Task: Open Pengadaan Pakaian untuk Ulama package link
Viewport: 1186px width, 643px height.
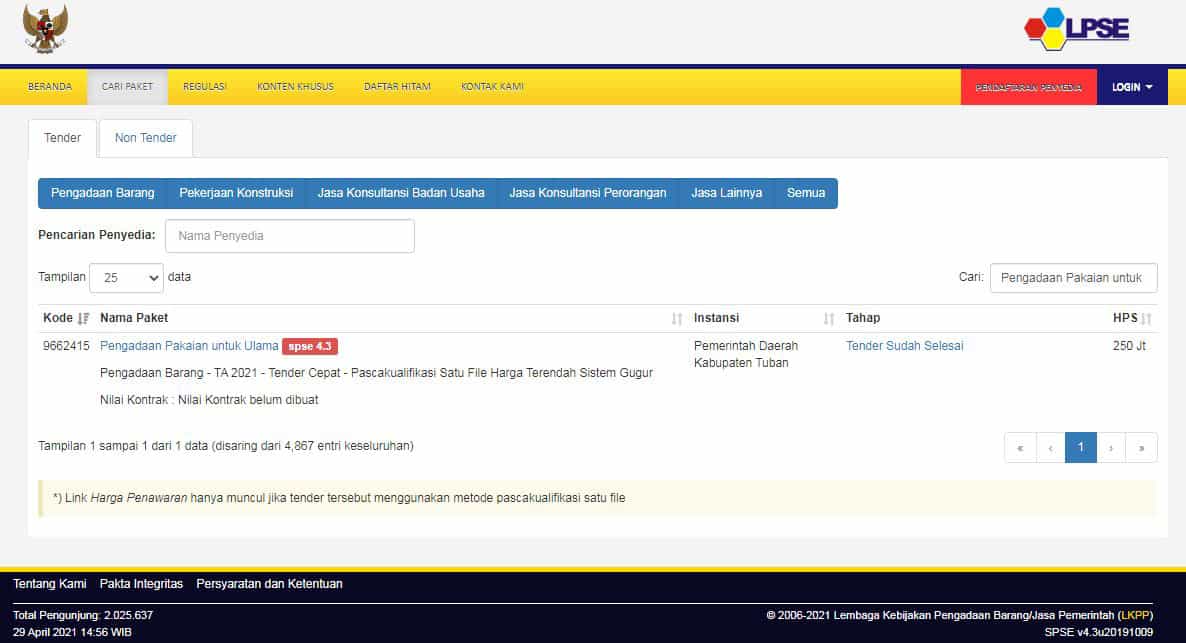Action: click(x=189, y=346)
